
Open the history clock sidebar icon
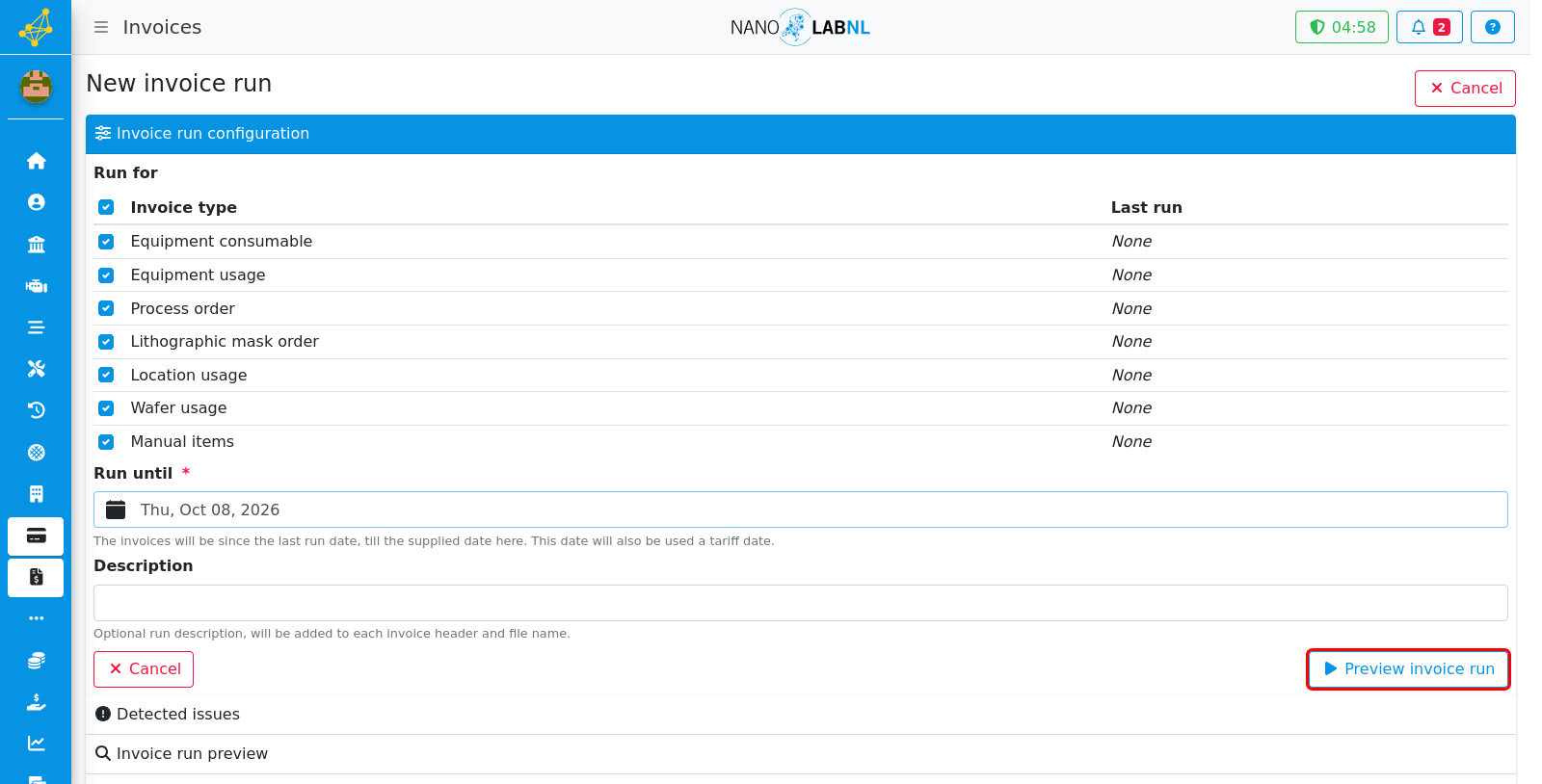36,410
